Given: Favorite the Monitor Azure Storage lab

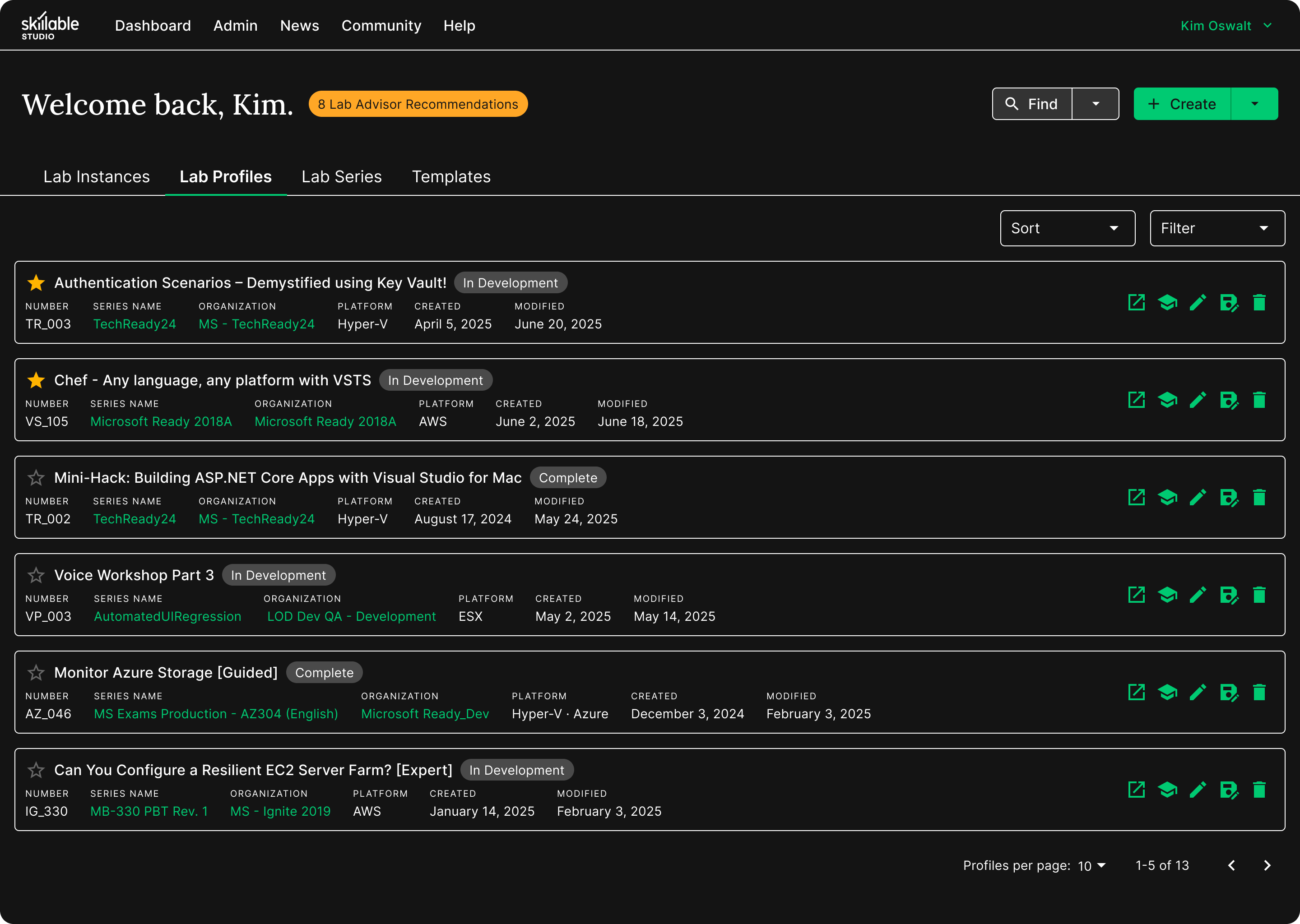Looking at the screenshot, I should pyautogui.click(x=36, y=673).
